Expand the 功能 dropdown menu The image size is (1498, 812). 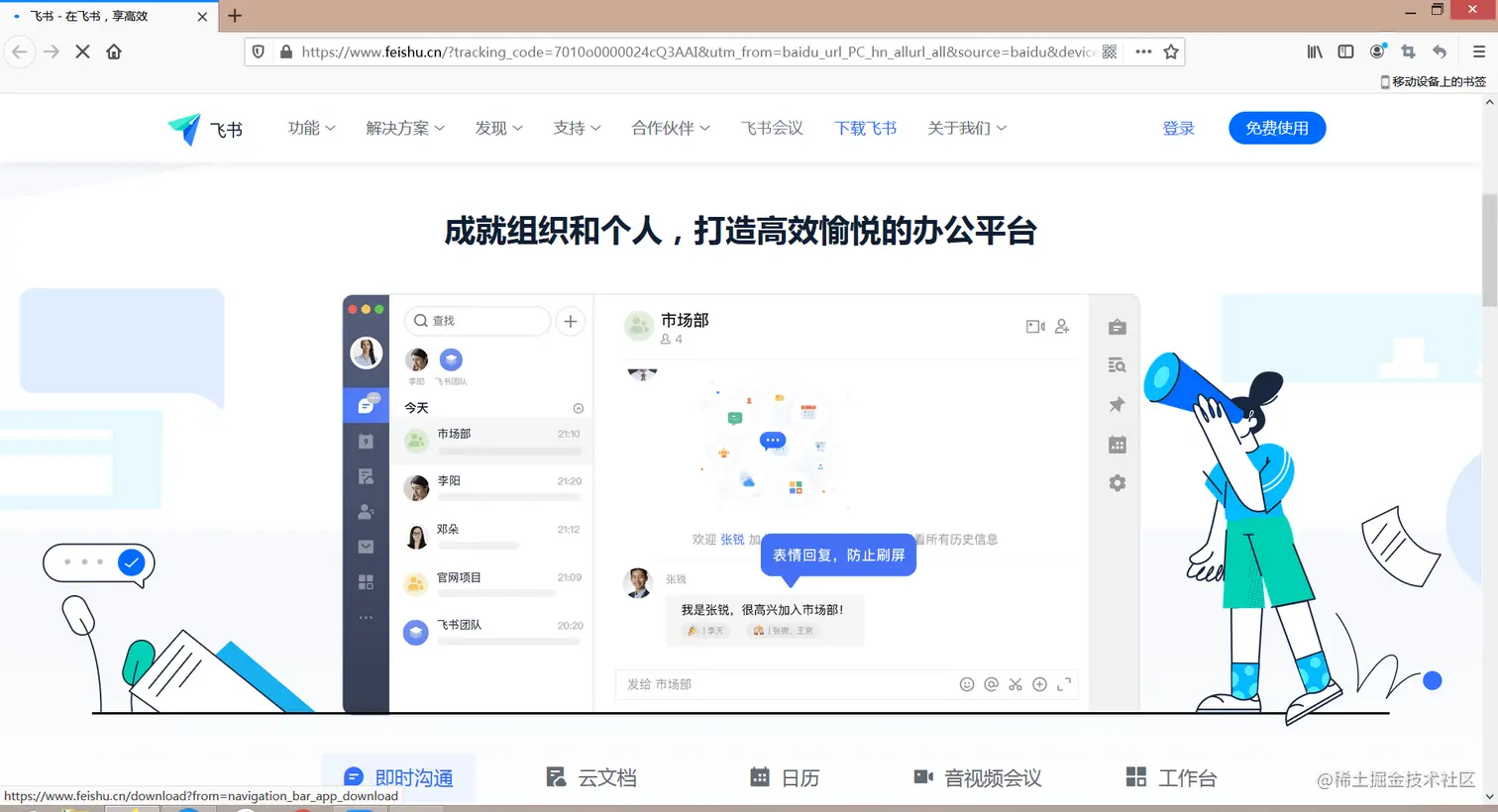click(312, 128)
